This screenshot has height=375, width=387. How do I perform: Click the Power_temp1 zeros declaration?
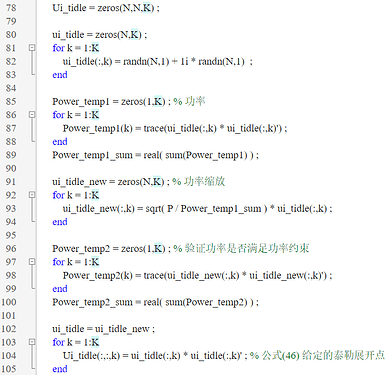(x=111, y=101)
